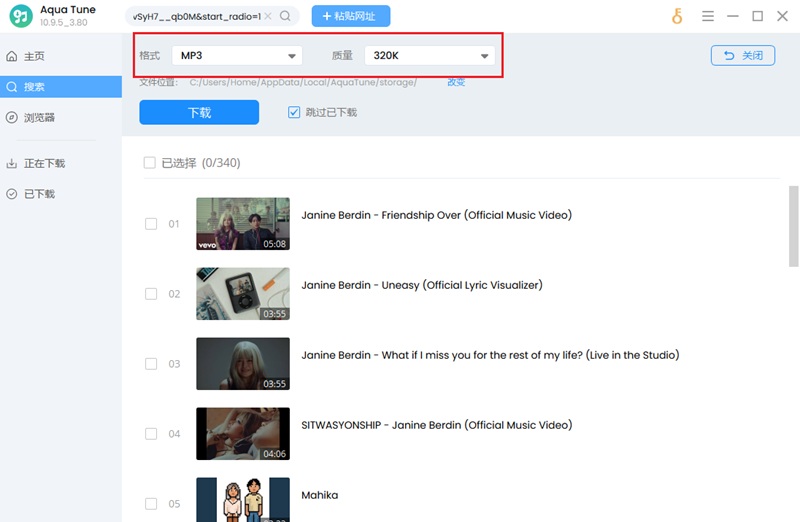Maximize the Aqua Tune window
800x522 pixels.
pos(758,16)
